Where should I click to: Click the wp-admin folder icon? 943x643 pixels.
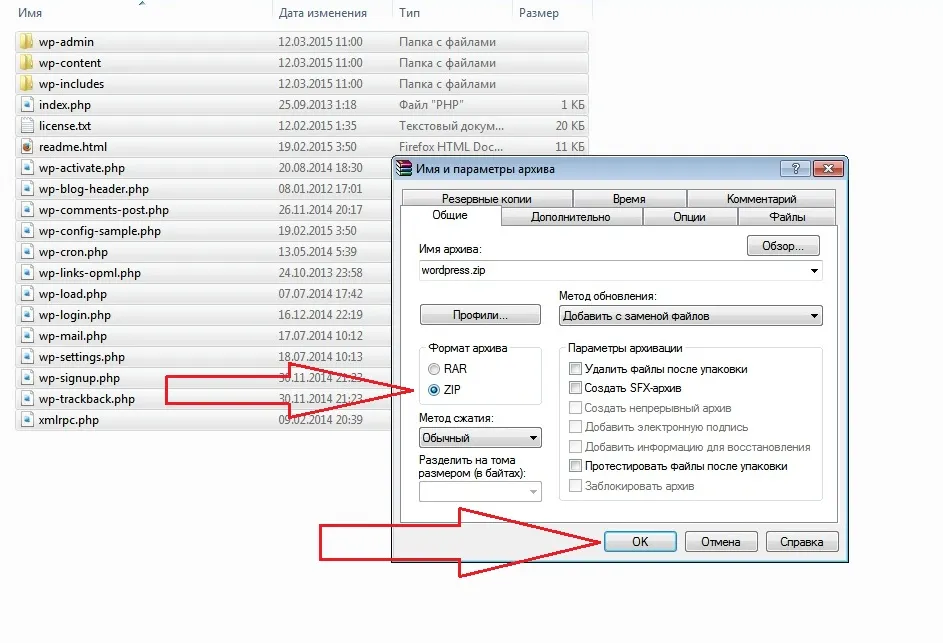coord(26,42)
